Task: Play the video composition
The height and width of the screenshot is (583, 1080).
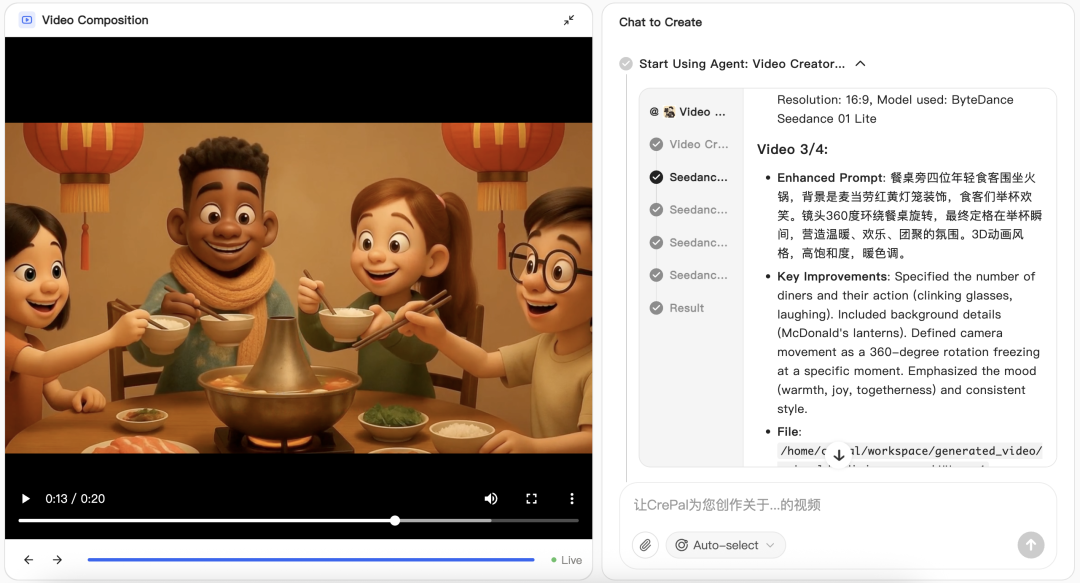Action: click(25, 498)
